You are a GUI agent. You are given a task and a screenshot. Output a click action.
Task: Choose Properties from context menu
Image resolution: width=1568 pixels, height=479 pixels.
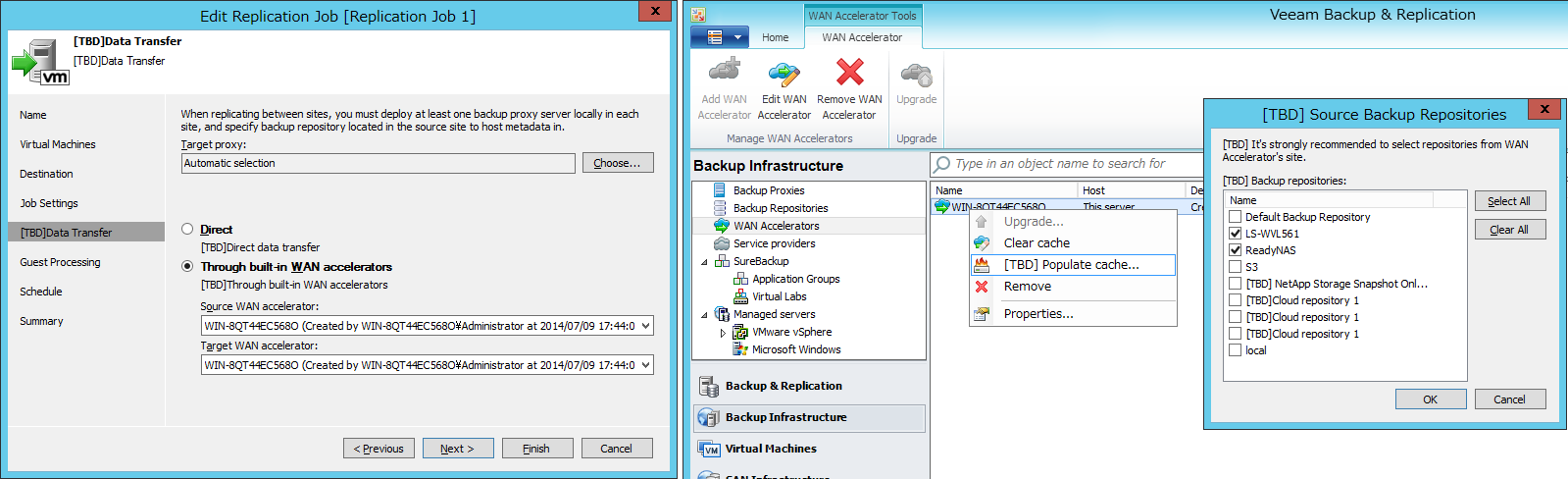click(1074, 314)
